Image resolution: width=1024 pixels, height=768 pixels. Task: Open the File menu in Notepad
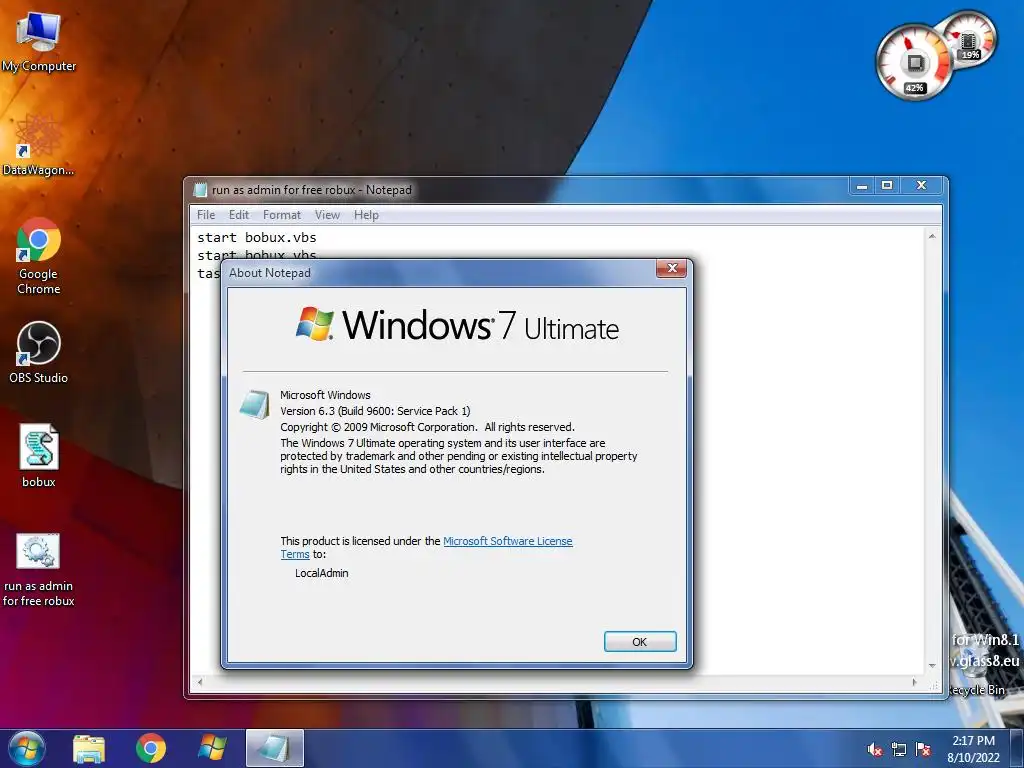pyautogui.click(x=206, y=215)
